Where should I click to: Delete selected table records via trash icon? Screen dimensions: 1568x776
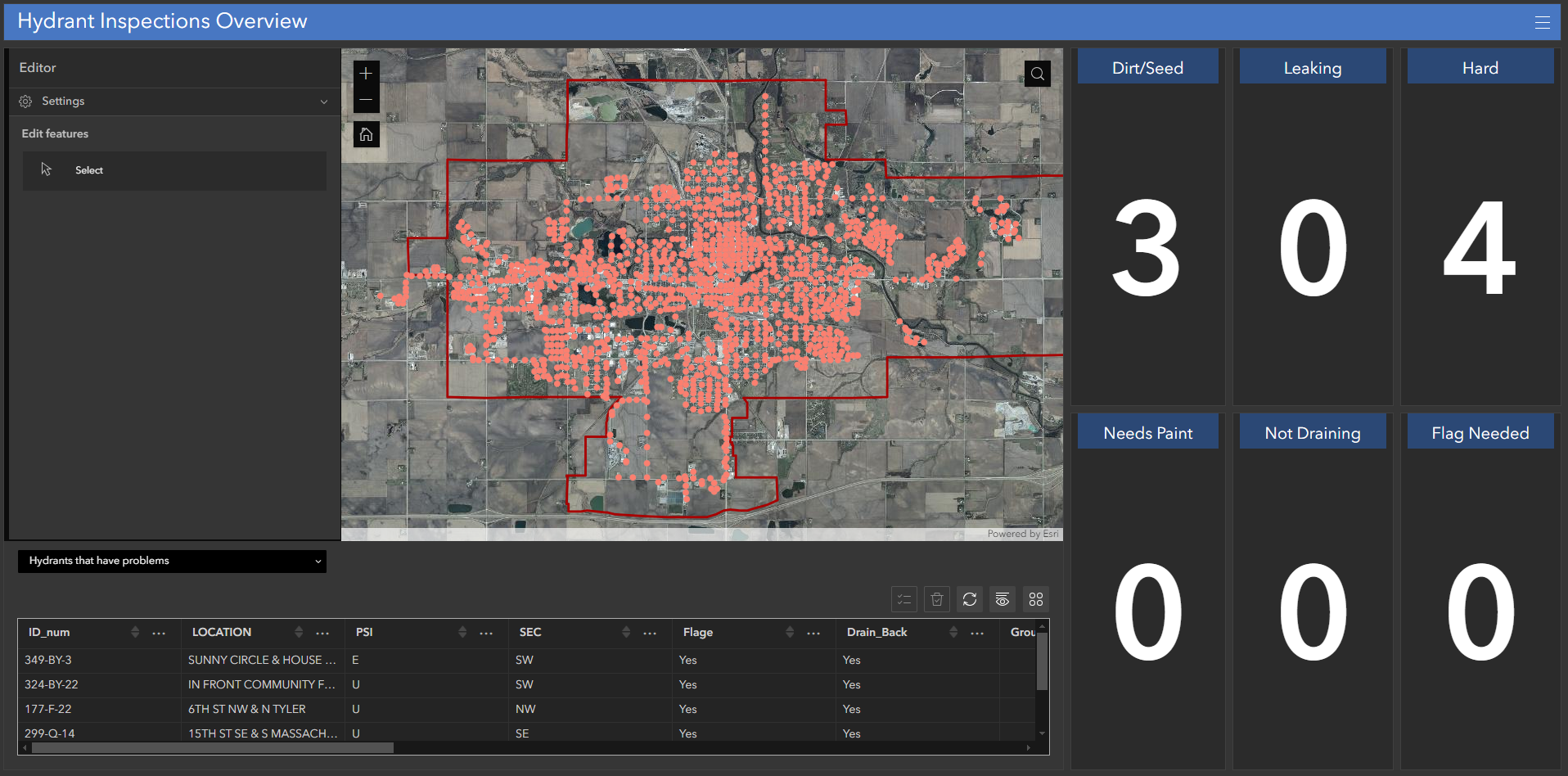(x=936, y=598)
